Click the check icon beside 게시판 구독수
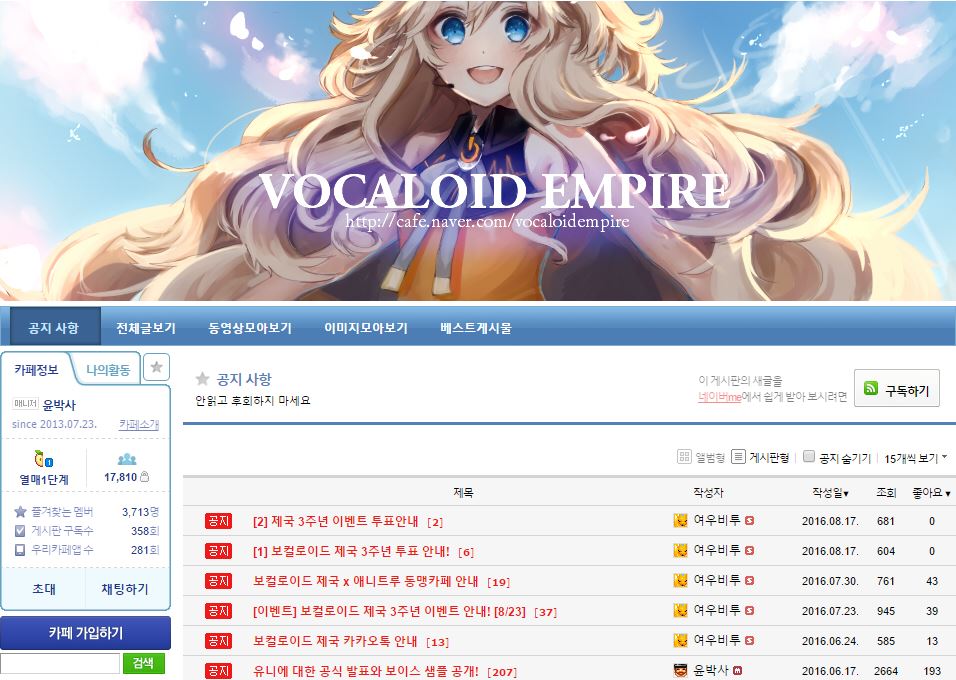 (x=20, y=531)
